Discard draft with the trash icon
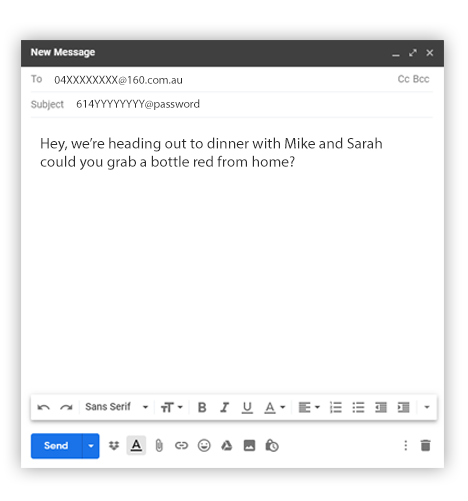 click(x=425, y=446)
